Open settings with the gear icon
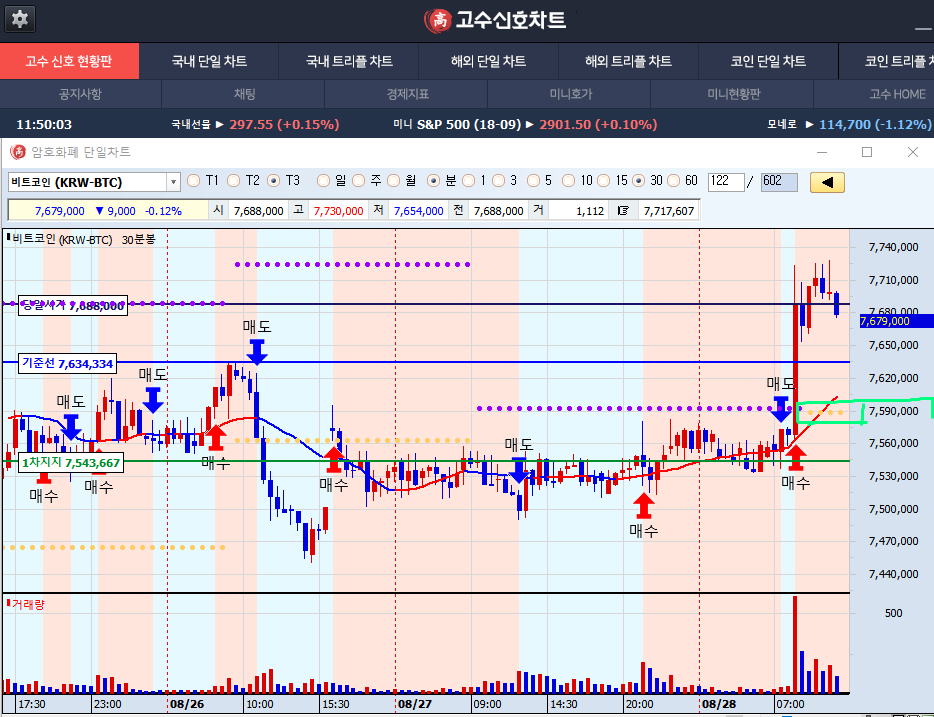934x717 pixels. [x=20, y=19]
